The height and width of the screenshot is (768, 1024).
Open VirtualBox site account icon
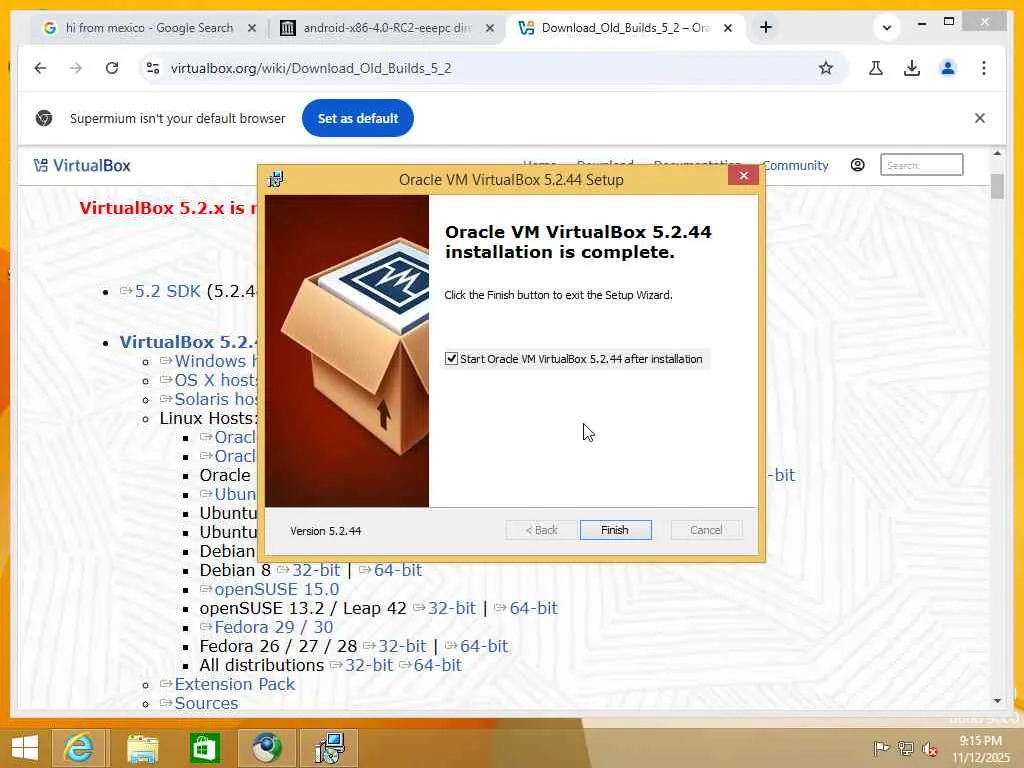click(x=857, y=165)
